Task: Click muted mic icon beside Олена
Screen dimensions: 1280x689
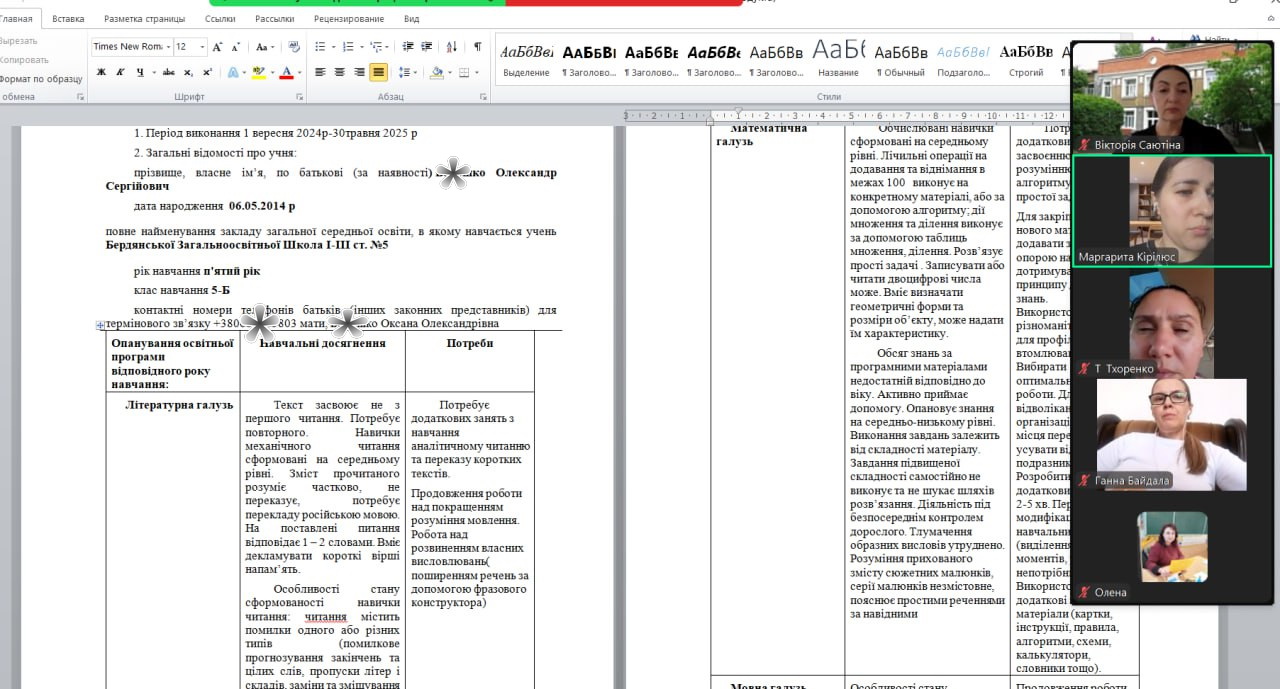Action: [1083, 593]
